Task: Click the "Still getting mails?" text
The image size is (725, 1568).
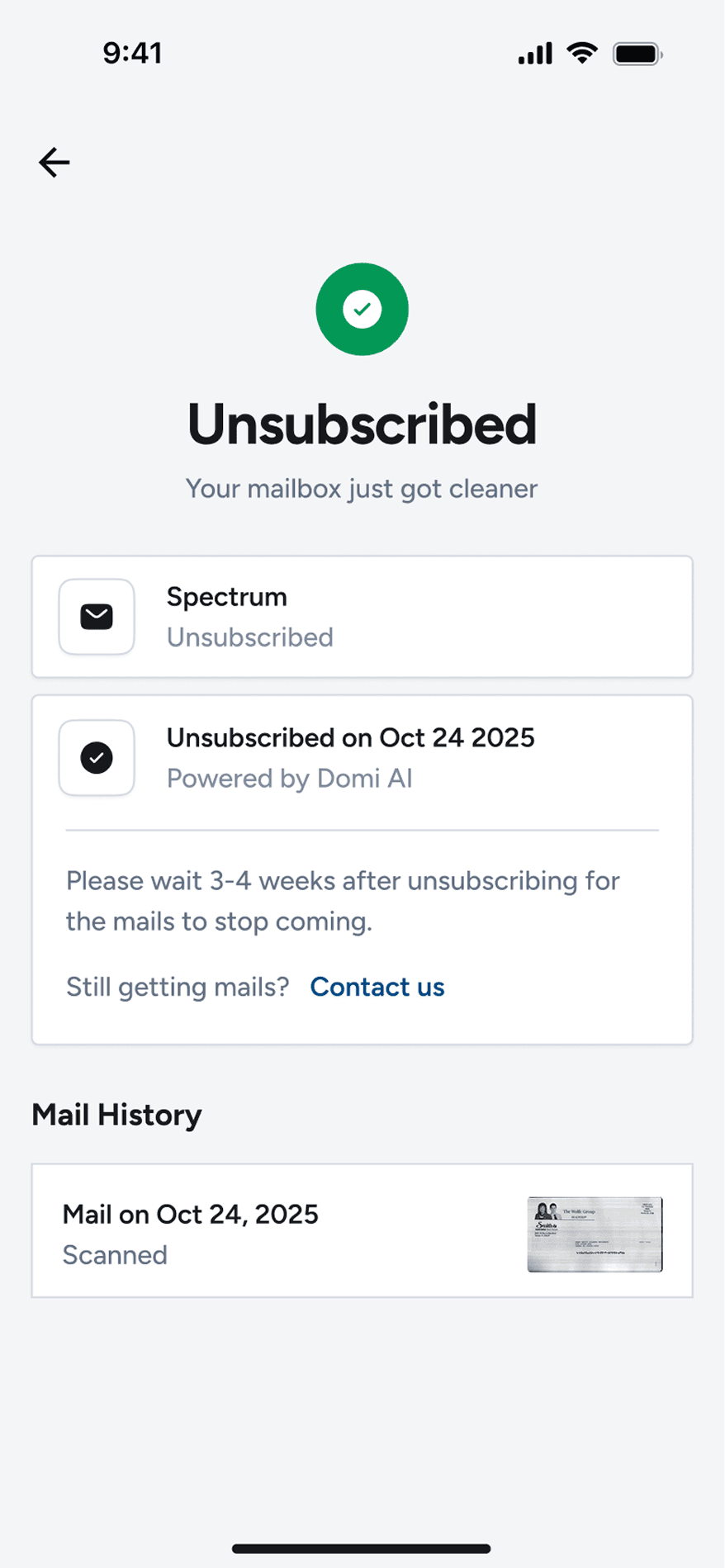Action: click(x=178, y=987)
